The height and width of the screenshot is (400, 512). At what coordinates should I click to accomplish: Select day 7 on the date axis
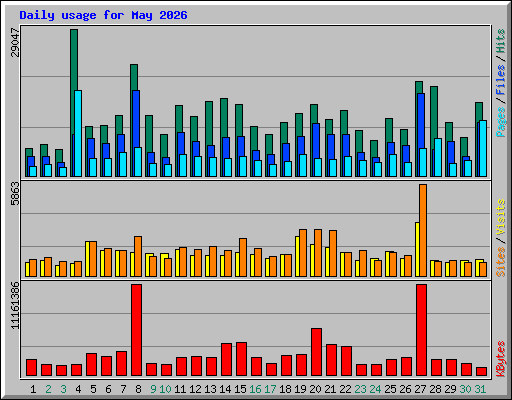[x=123, y=389]
